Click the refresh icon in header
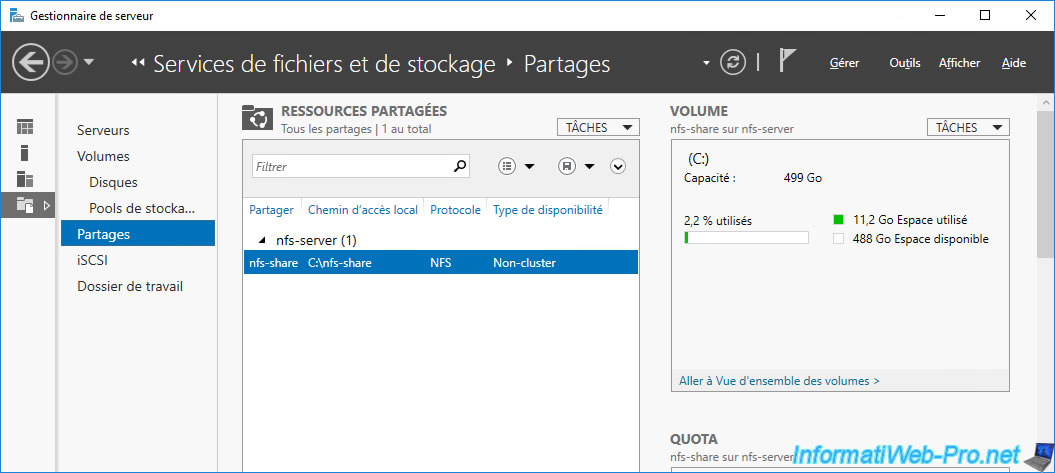1055x473 pixels. click(x=733, y=63)
